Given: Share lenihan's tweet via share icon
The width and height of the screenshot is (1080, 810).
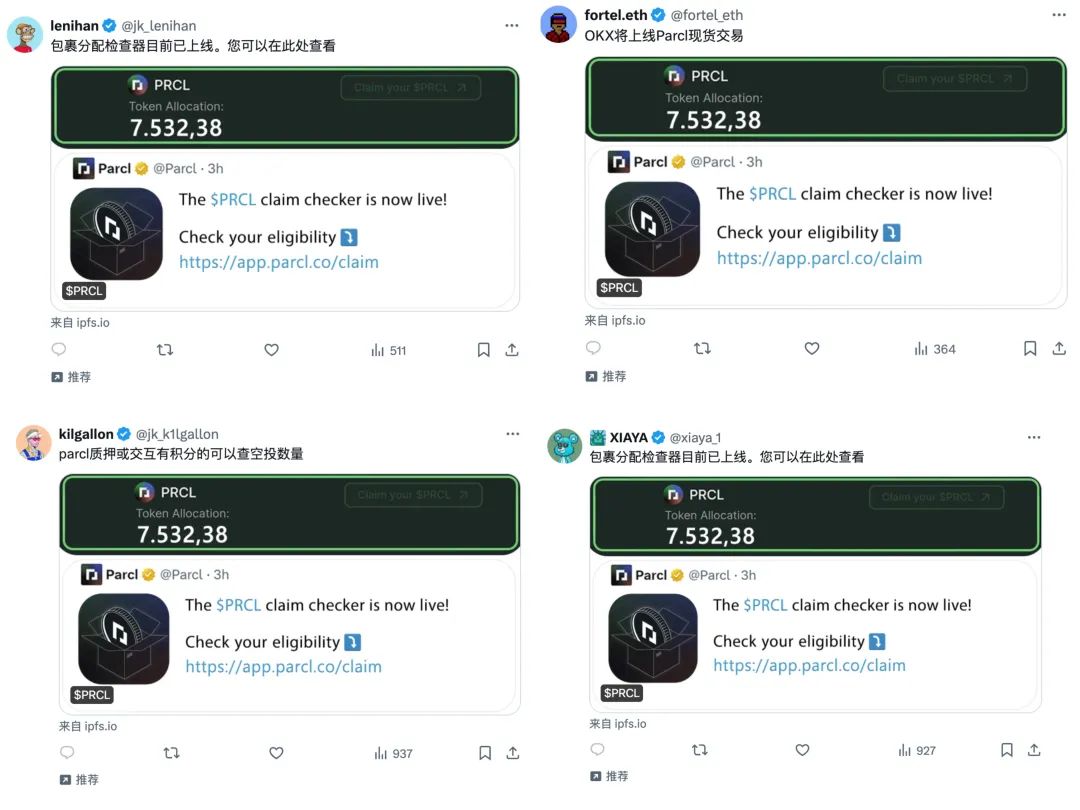Looking at the screenshot, I should click(512, 350).
